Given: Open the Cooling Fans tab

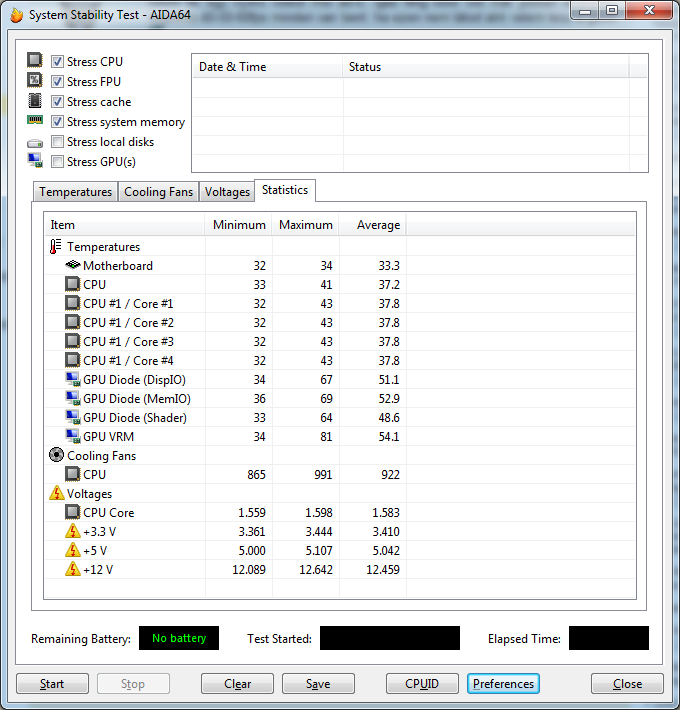Looking at the screenshot, I should [x=158, y=192].
